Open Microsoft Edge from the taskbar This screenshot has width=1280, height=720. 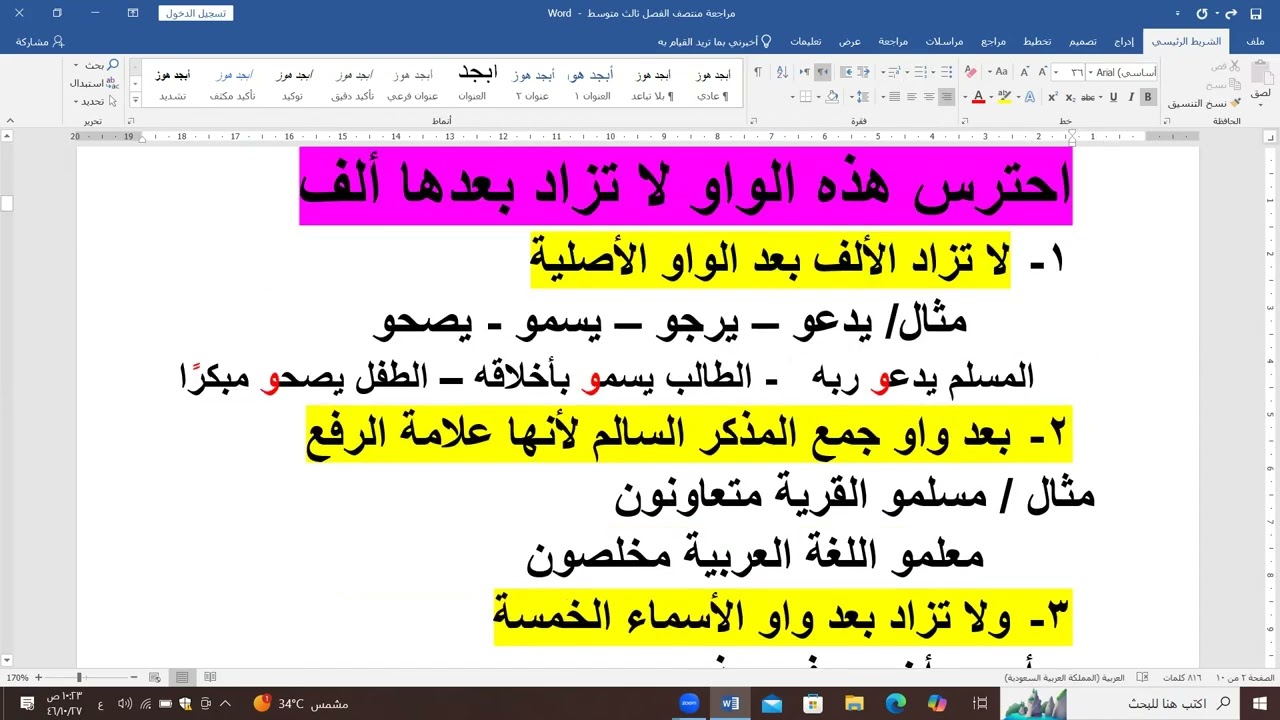coord(895,704)
